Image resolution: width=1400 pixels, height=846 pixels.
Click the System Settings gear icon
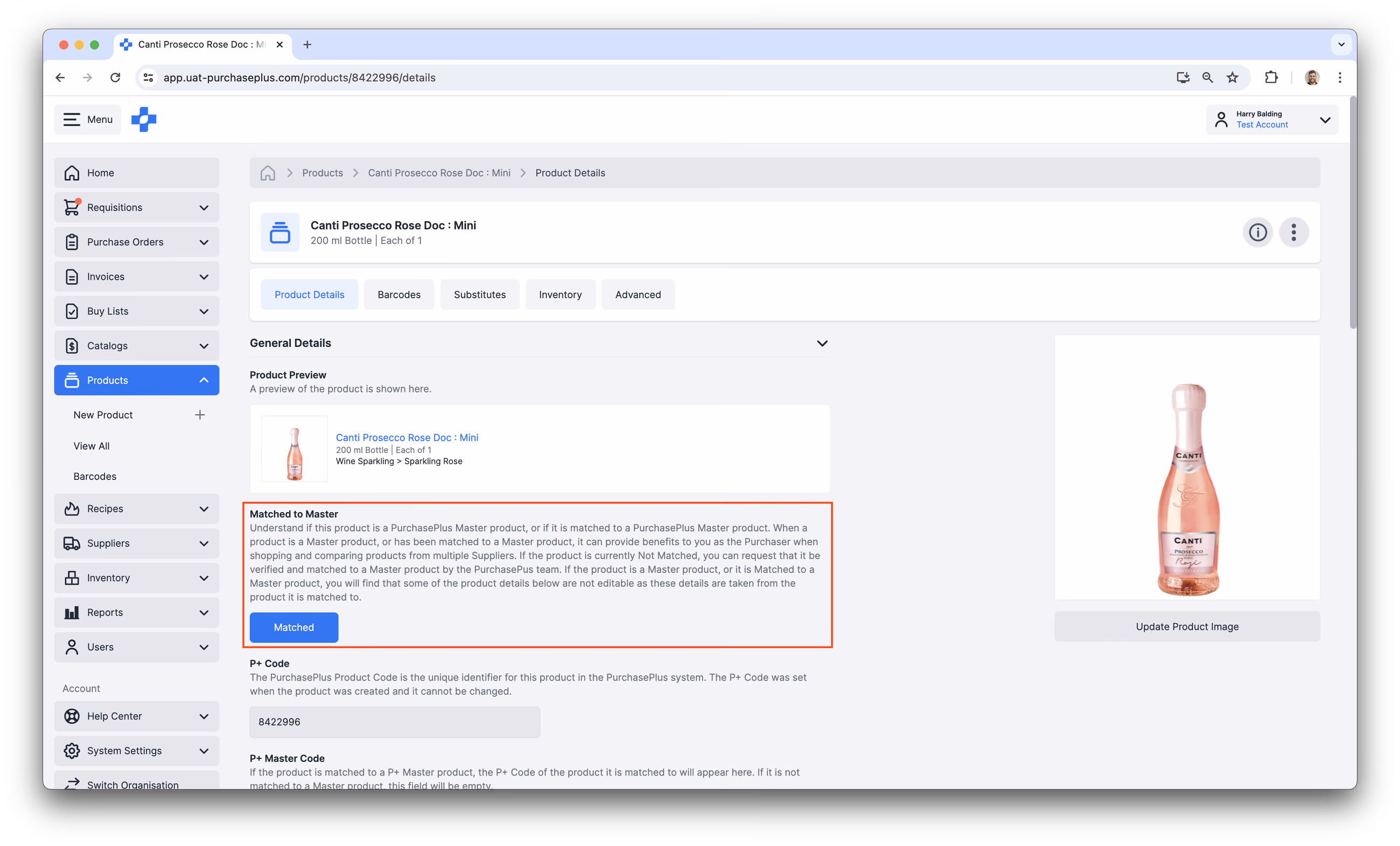click(x=72, y=751)
